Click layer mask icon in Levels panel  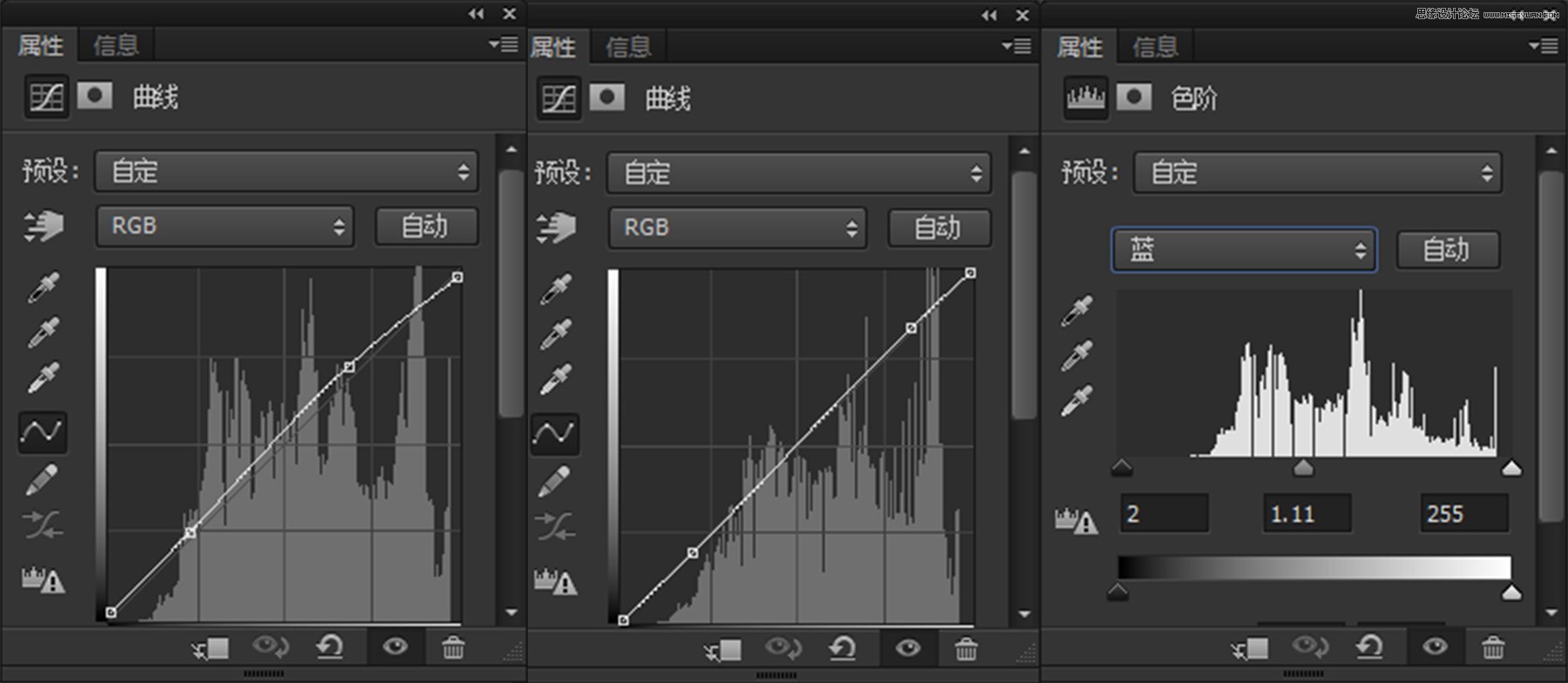click(1134, 97)
